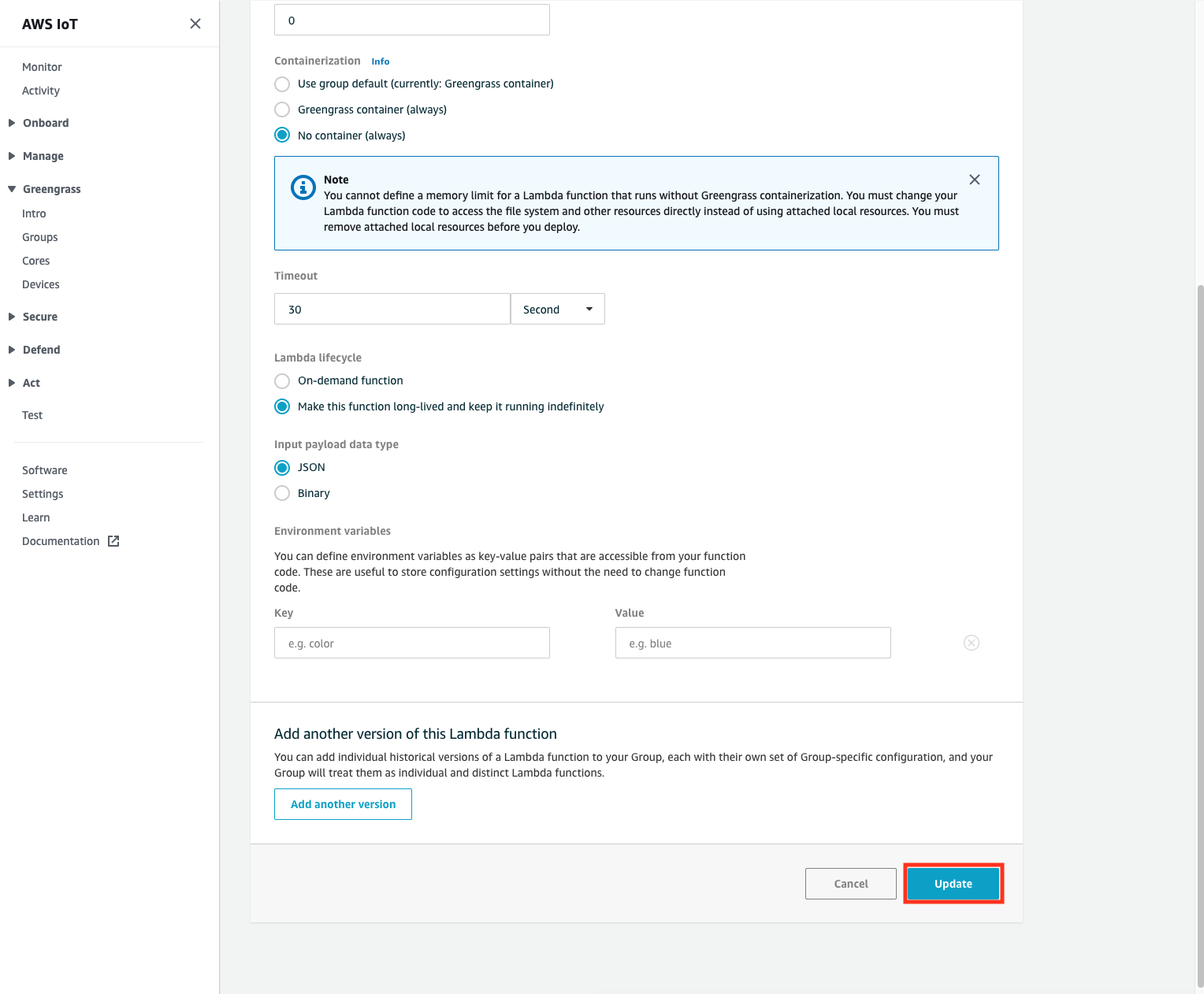Focus the Timeout value field
The width and height of the screenshot is (1204, 994).
392,309
